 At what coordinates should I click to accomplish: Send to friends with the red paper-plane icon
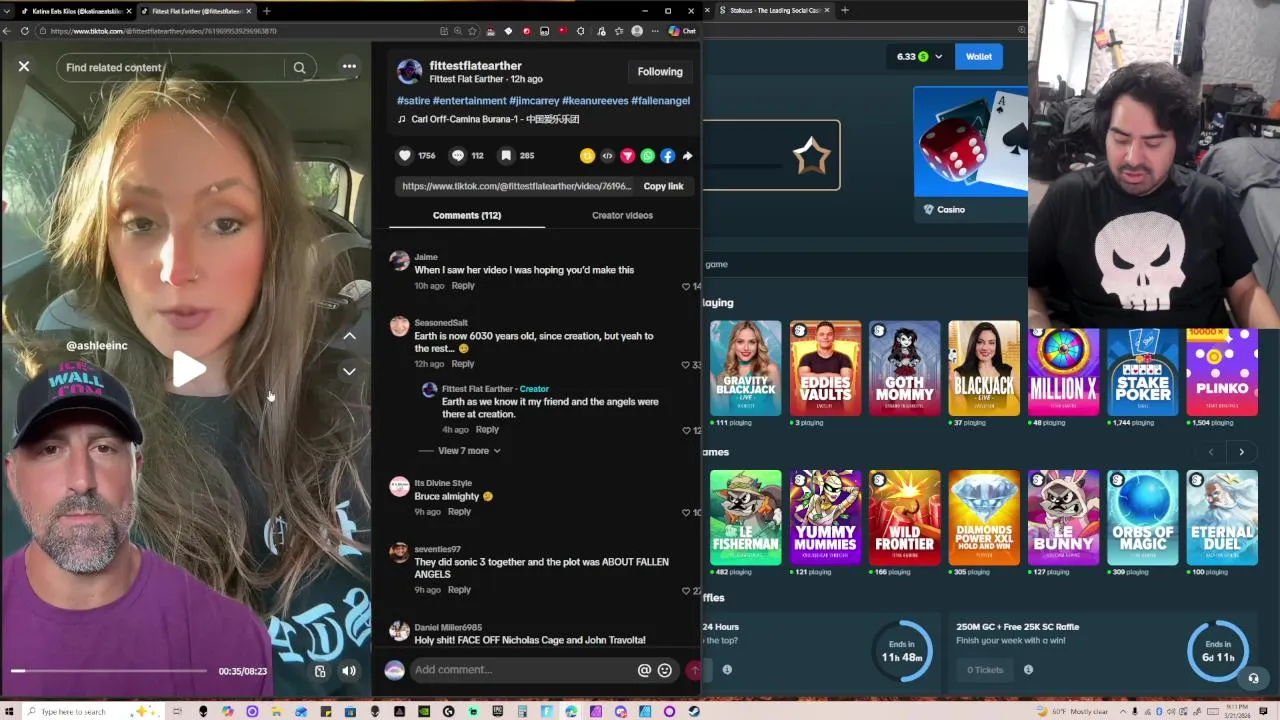click(x=627, y=155)
